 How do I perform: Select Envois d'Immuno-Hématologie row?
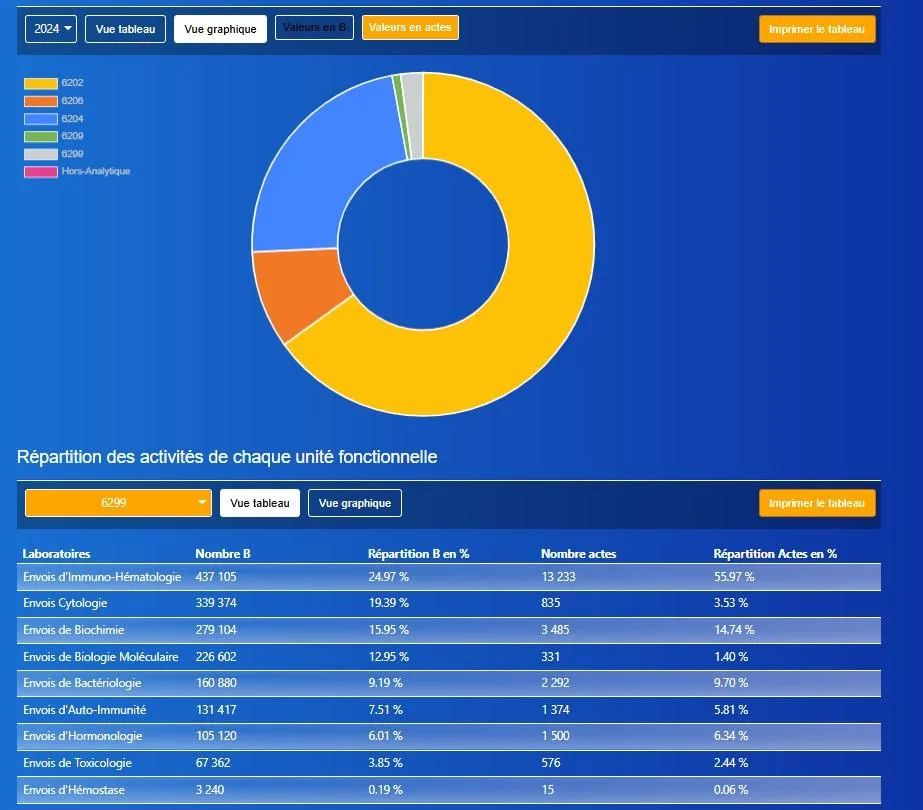click(449, 577)
